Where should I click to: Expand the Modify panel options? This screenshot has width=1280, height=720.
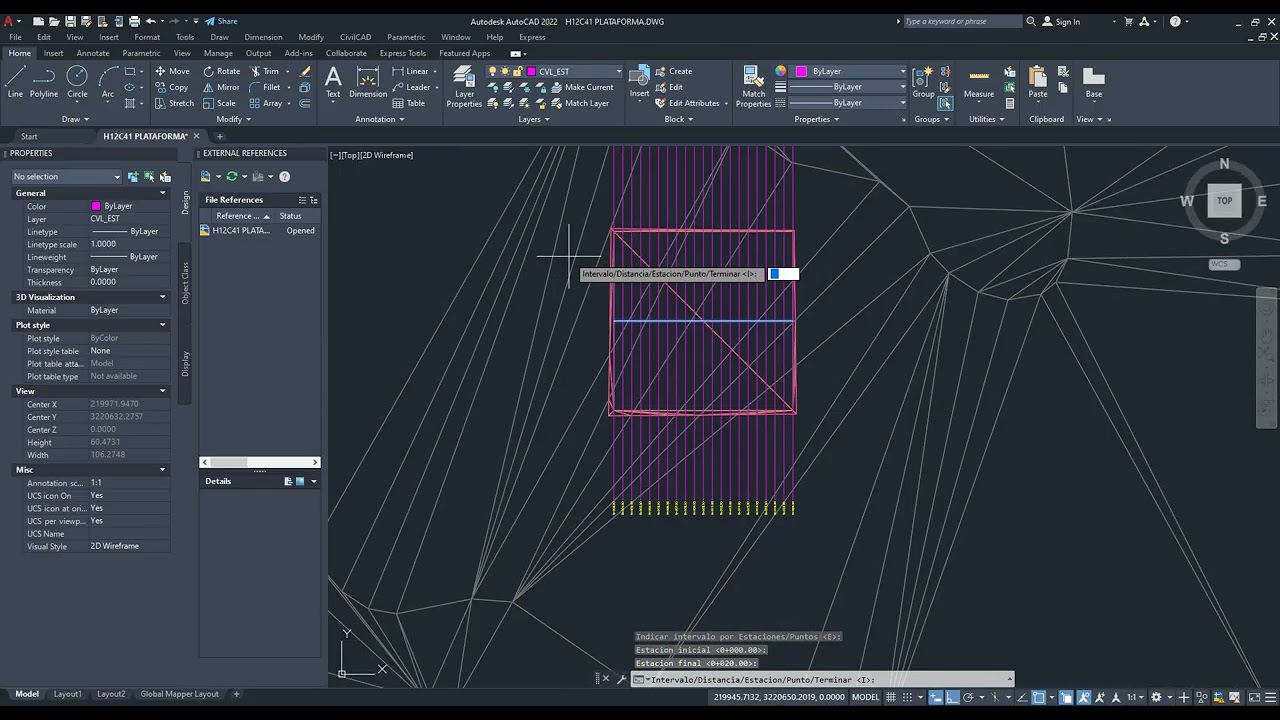(x=233, y=119)
